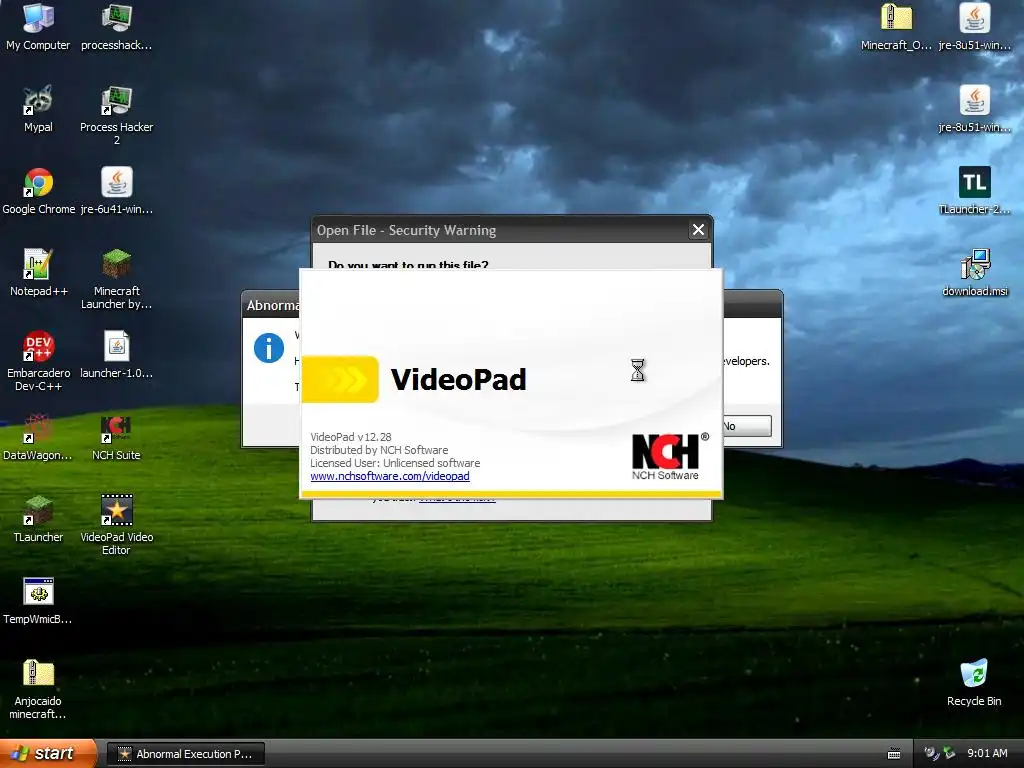Viewport: 1024px width, 768px height.
Task: Select the jre-6u41-win Java installer icon
Action: pos(116,191)
